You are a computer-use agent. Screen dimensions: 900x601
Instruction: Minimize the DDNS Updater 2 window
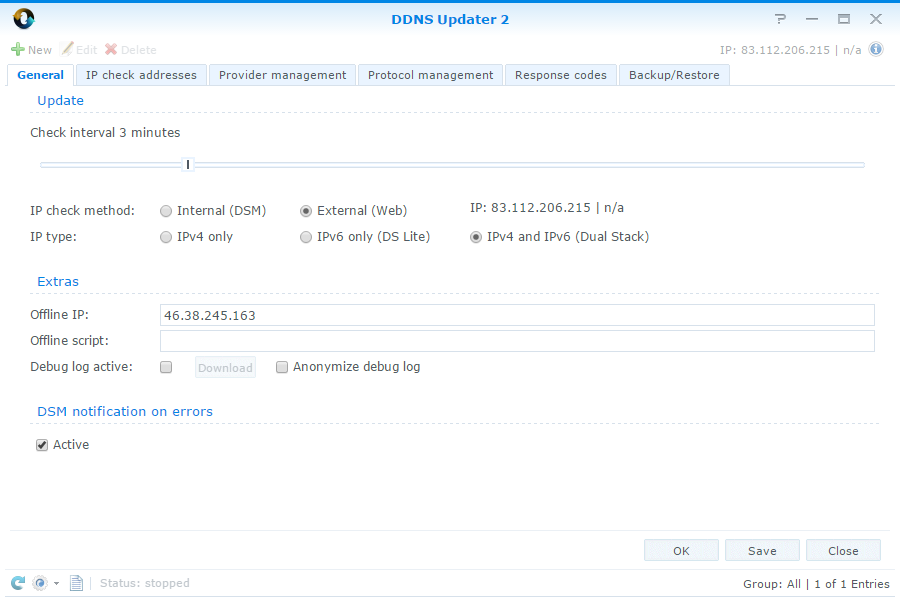(812, 19)
